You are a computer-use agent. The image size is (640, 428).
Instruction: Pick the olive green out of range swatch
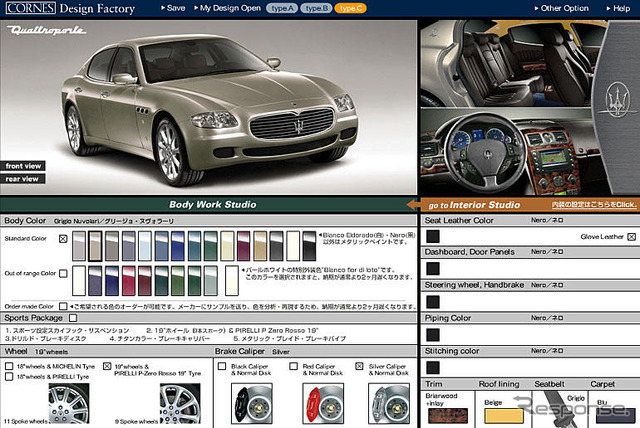(178, 281)
